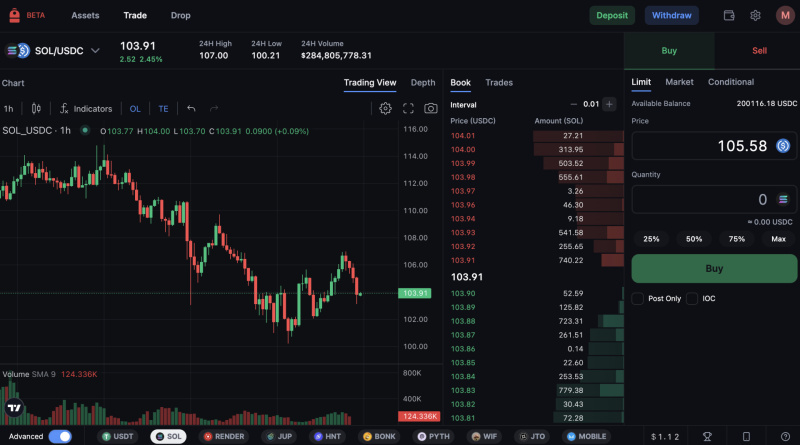Increase order book interval with plus
The image size is (800, 445).
tap(609, 104)
